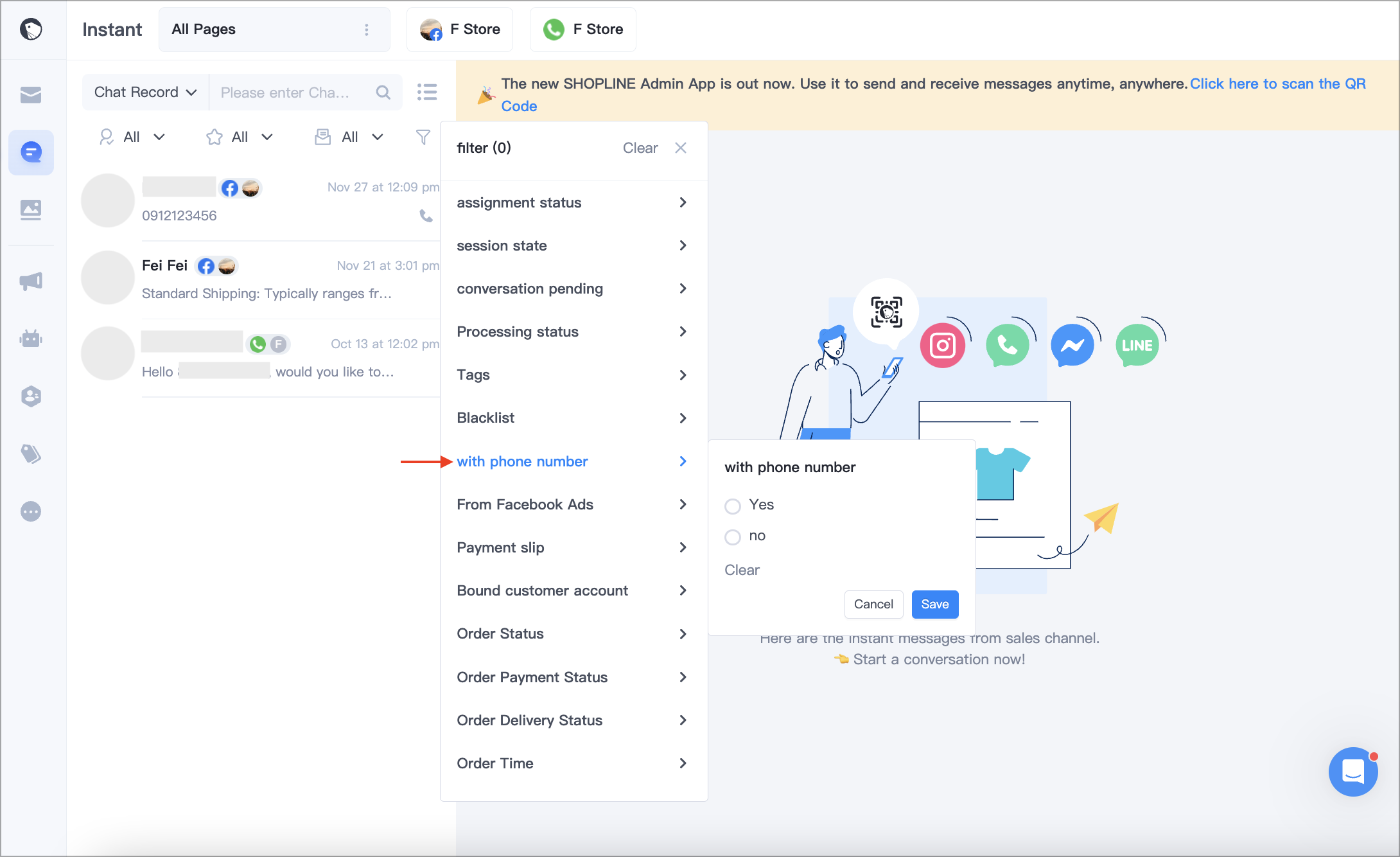Open the tags sidebar icon
This screenshot has width=1400, height=857.
tap(31, 454)
